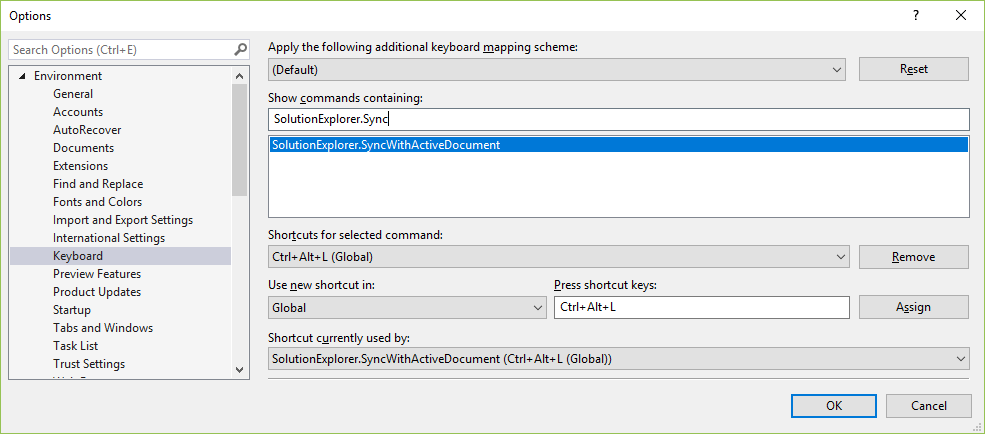Expand the Shortcut currently used by dropdown
Image resolution: width=985 pixels, height=434 pixels.
(961, 358)
